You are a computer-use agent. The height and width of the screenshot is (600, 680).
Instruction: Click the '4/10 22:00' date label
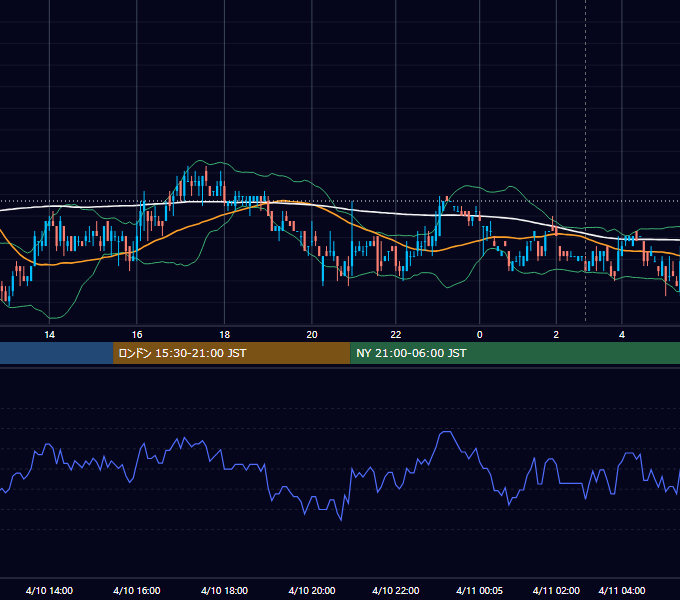(396, 590)
